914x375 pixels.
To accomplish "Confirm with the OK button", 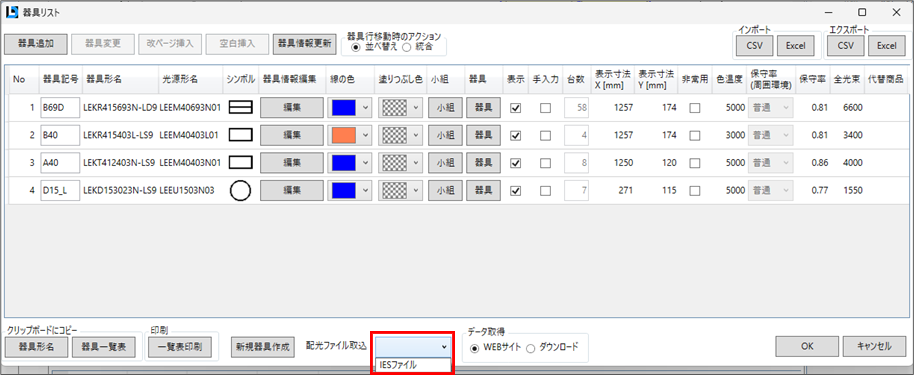I will (x=807, y=346).
